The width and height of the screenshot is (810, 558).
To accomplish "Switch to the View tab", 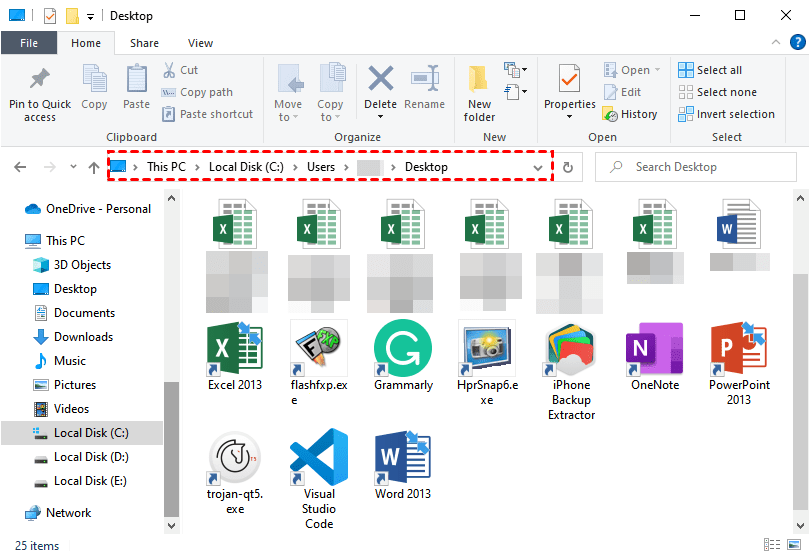I will tap(200, 43).
